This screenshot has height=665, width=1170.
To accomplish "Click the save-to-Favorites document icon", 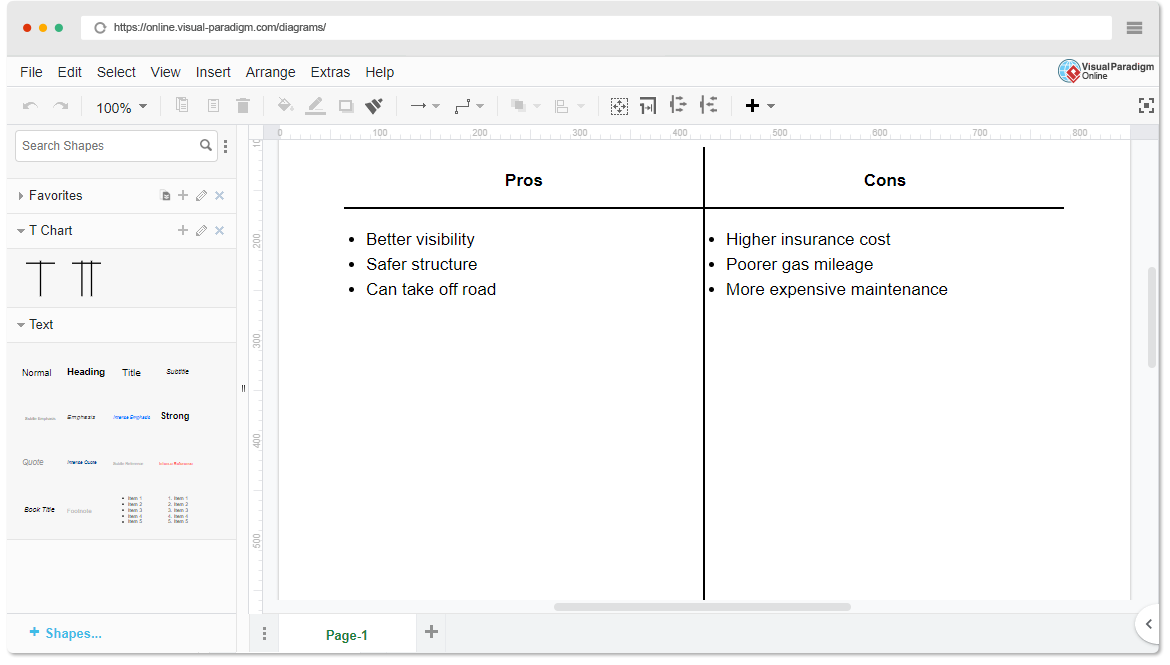I will pyautogui.click(x=166, y=196).
